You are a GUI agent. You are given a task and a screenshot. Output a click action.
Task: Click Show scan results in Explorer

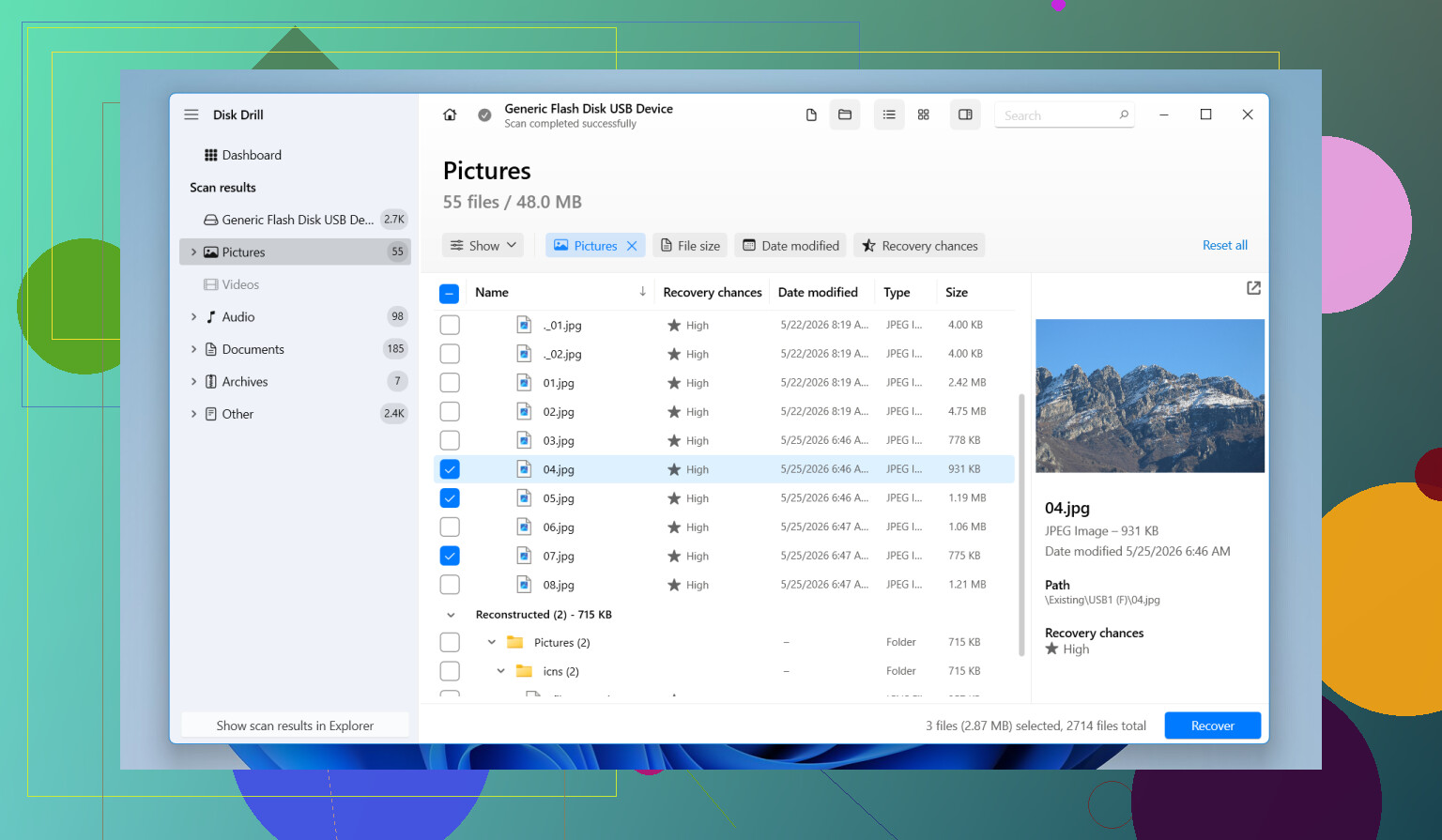[x=295, y=725]
